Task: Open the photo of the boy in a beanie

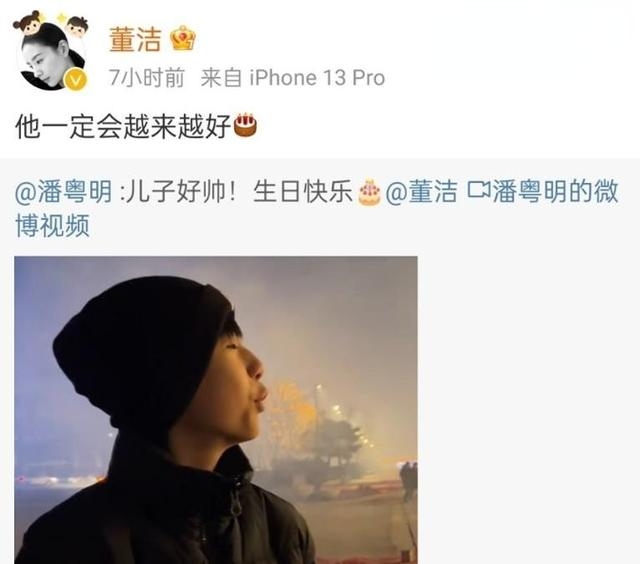Action: pos(216,410)
